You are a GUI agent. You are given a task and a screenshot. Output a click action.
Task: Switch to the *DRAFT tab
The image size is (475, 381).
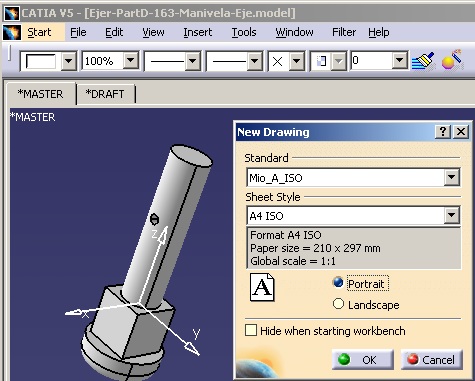pos(105,94)
